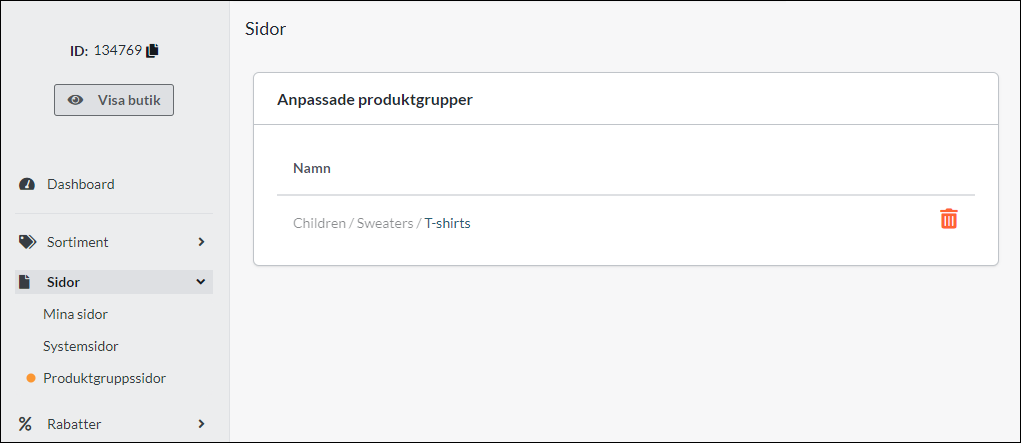Click the eye icon in Visa butik
Screen dimensions: 1021x443
[x=75, y=100]
